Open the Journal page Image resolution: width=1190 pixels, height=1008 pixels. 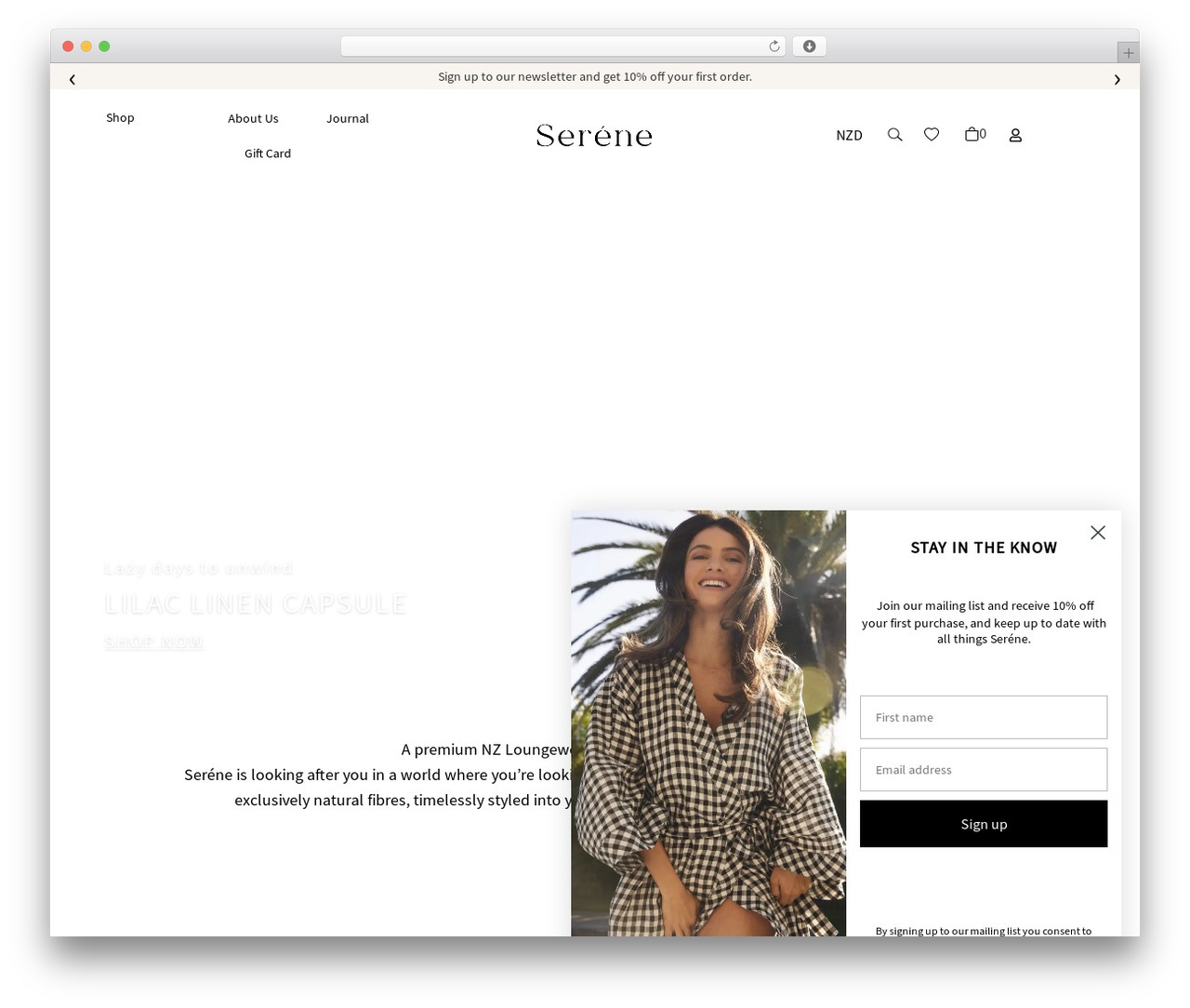[348, 118]
